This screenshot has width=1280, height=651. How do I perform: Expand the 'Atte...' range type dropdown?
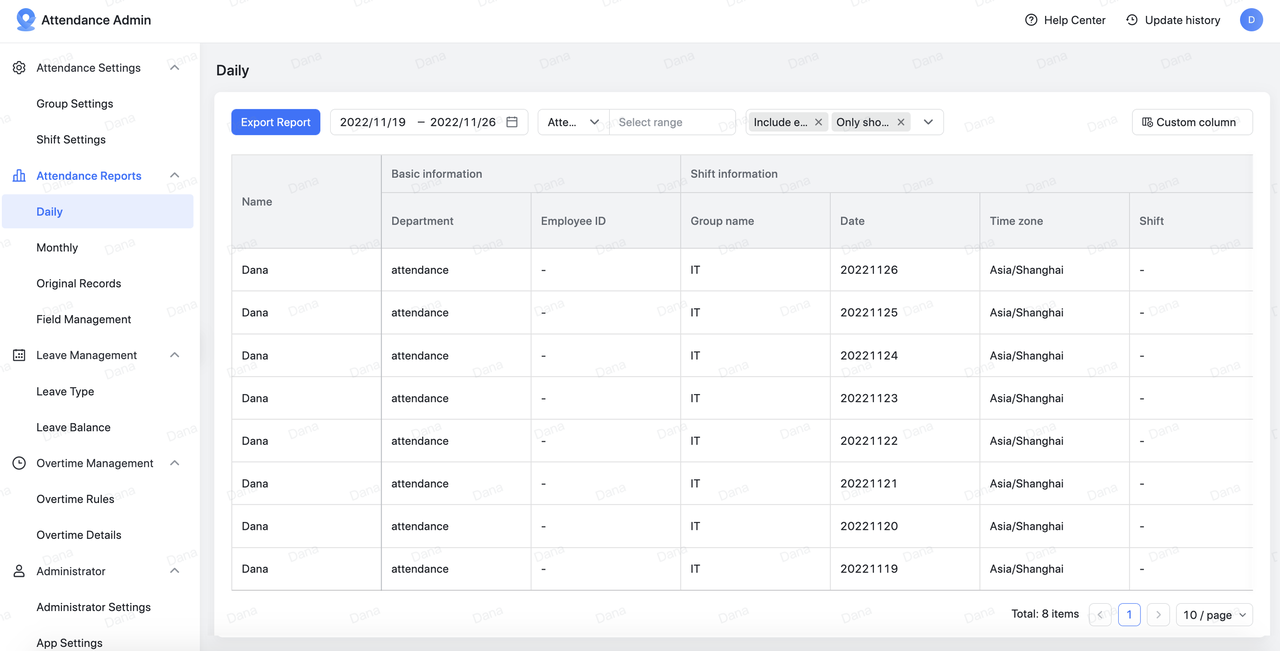click(573, 122)
